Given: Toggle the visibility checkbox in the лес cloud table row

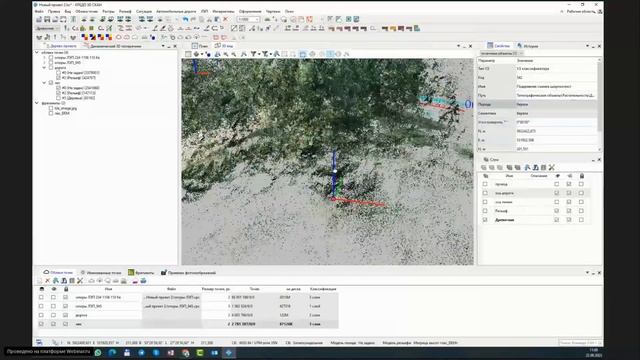Looking at the screenshot, I should click(x=53, y=324).
